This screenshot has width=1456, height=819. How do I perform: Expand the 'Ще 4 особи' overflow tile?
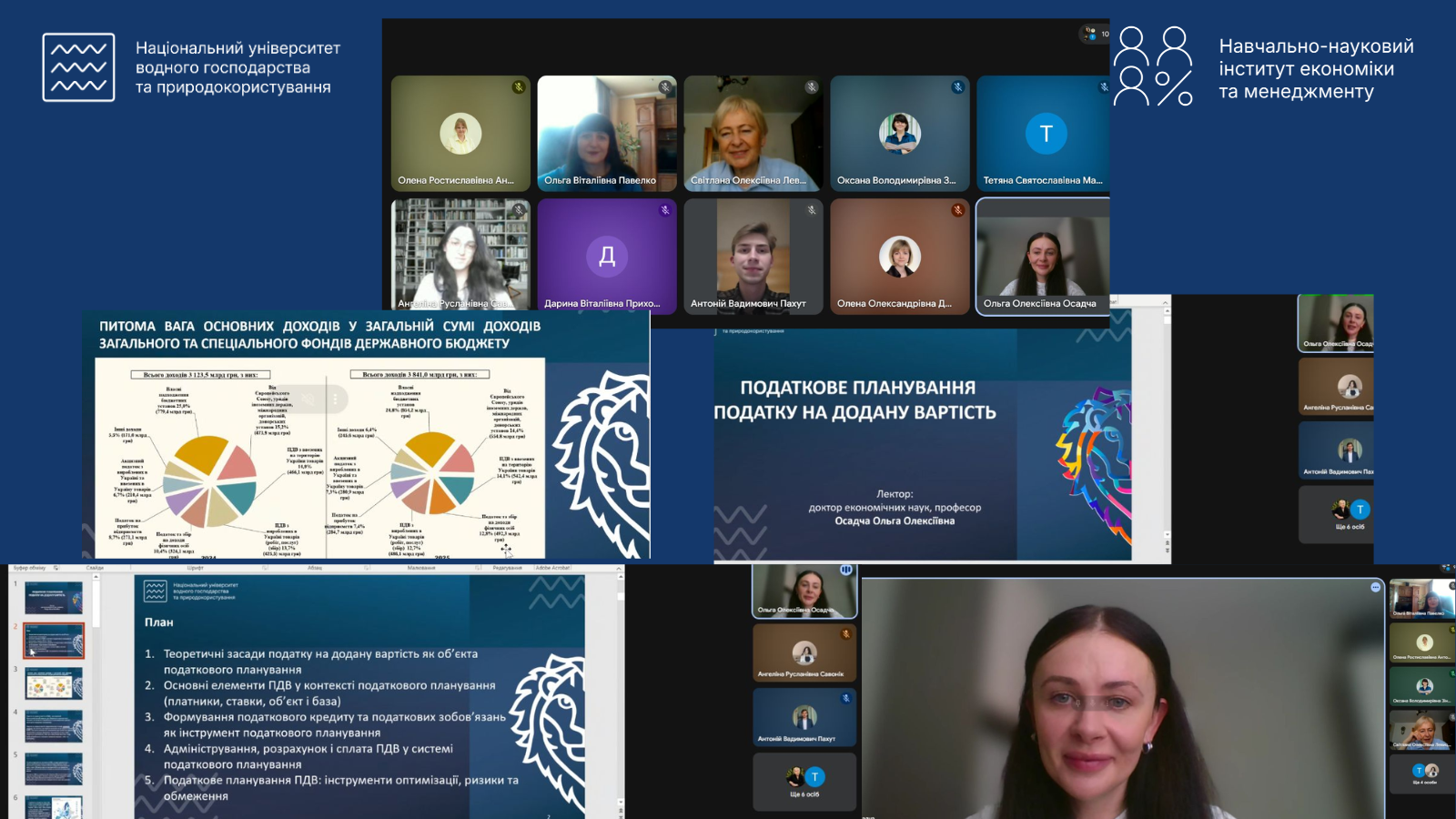pyautogui.click(x=1424, y=774)
